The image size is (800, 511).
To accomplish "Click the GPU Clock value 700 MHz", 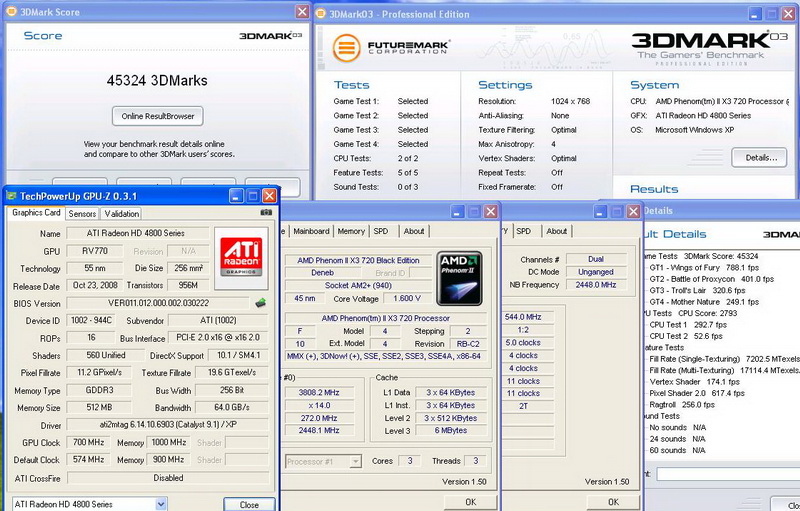I will tap(89, 442).
